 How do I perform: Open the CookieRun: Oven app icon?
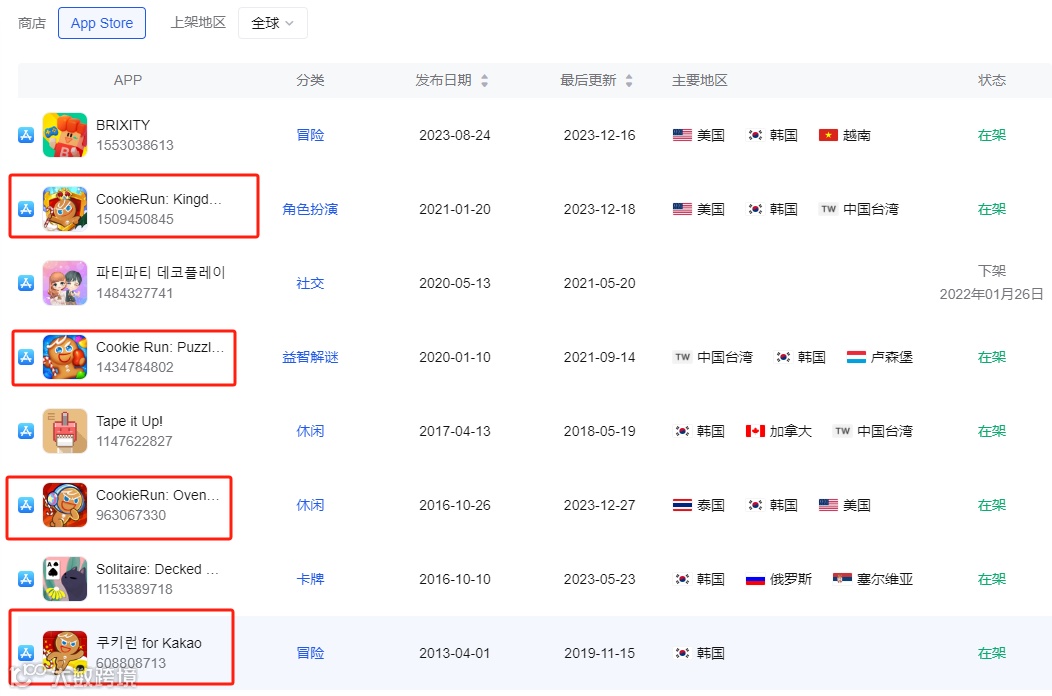pyautogui.click(x=65, y=505)
